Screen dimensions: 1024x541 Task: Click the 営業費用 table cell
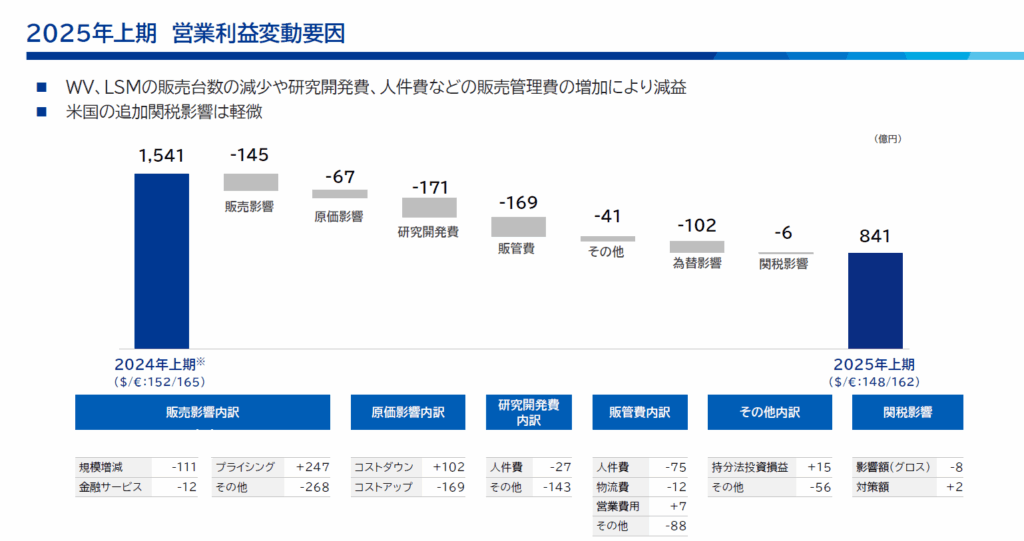[618, 506]
